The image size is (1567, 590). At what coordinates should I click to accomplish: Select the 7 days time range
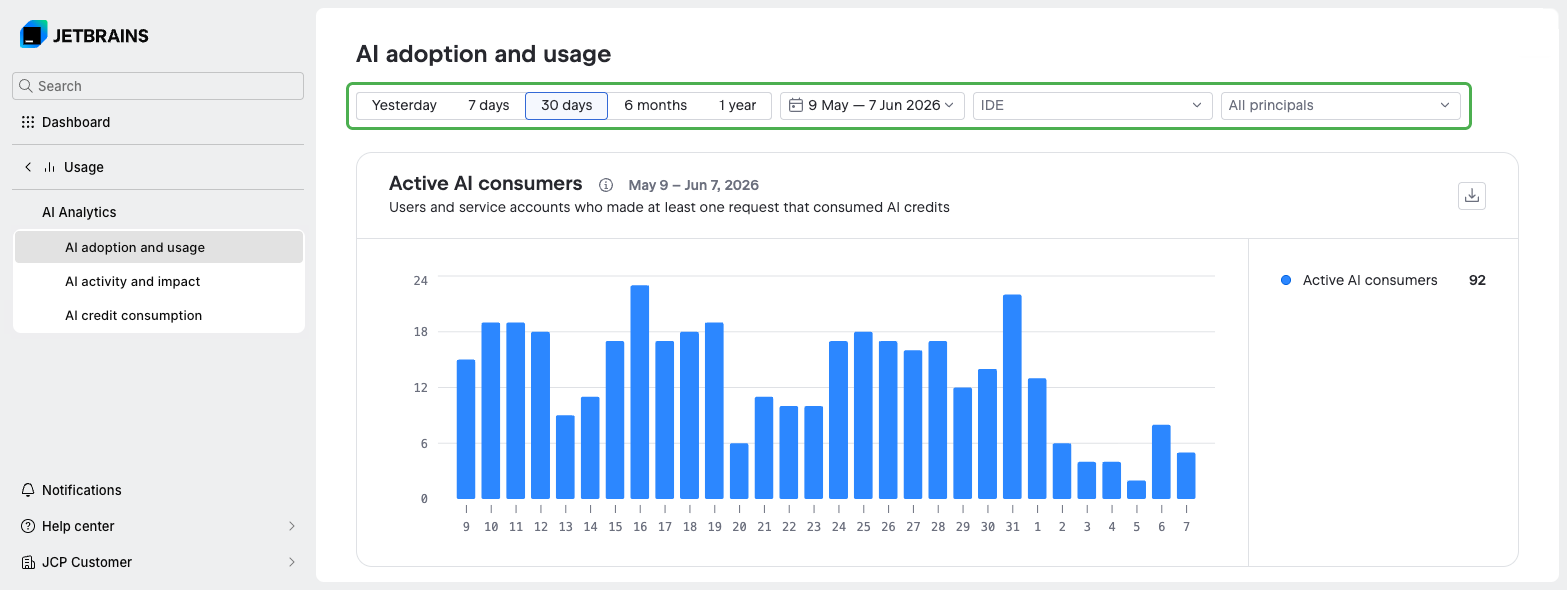(x=489, y=105)
